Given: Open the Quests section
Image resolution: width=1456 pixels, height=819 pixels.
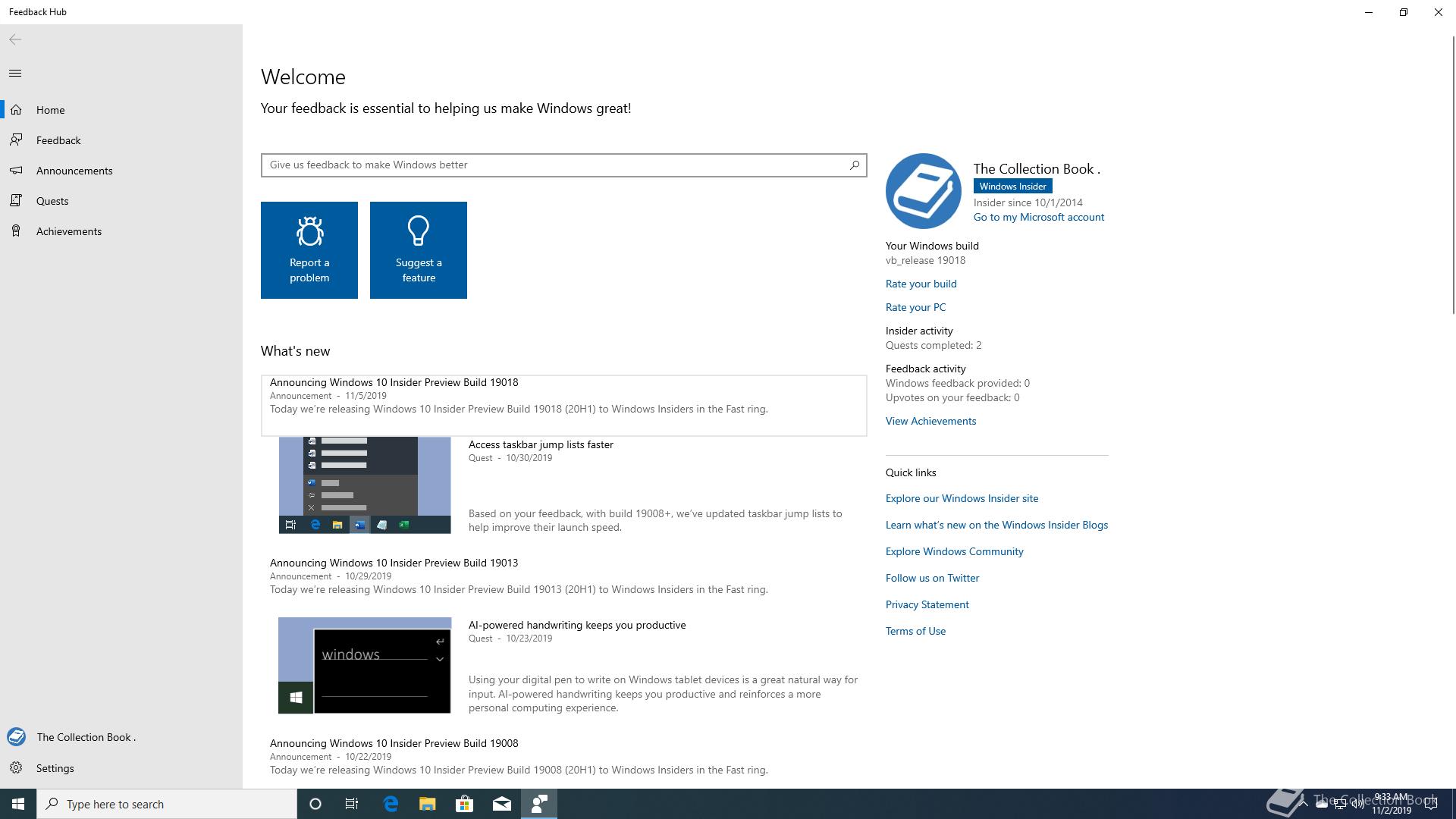Looking at the screenshot, I should pos(121,201).
